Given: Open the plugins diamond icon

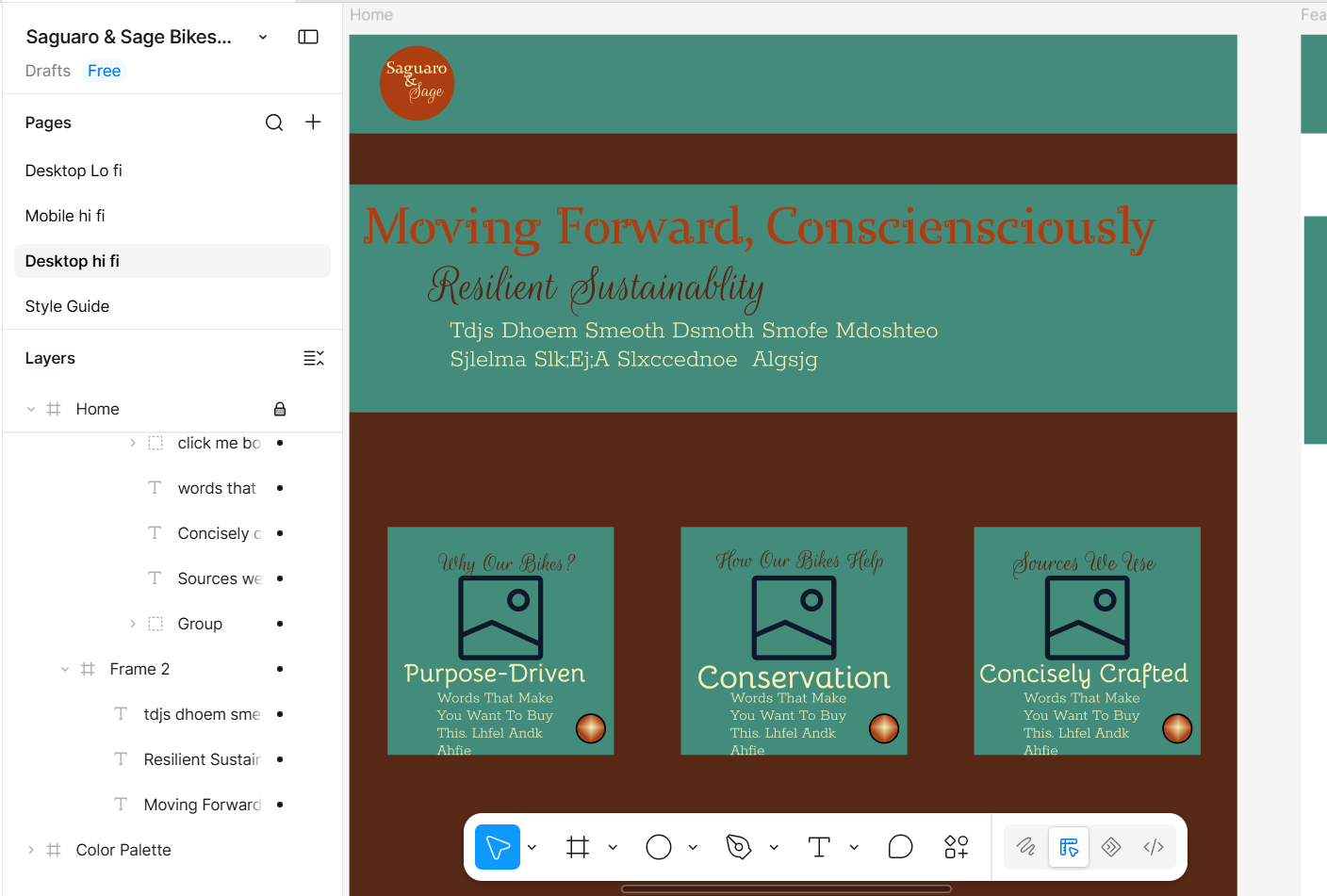Looking at the screenshot, I should pos(1111,847).
